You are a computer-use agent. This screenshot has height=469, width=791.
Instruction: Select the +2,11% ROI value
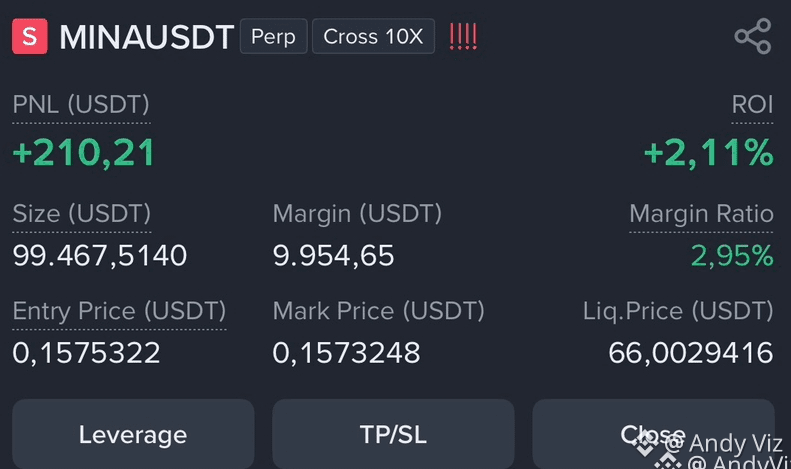pyautogui.click(x=708, y=153)
